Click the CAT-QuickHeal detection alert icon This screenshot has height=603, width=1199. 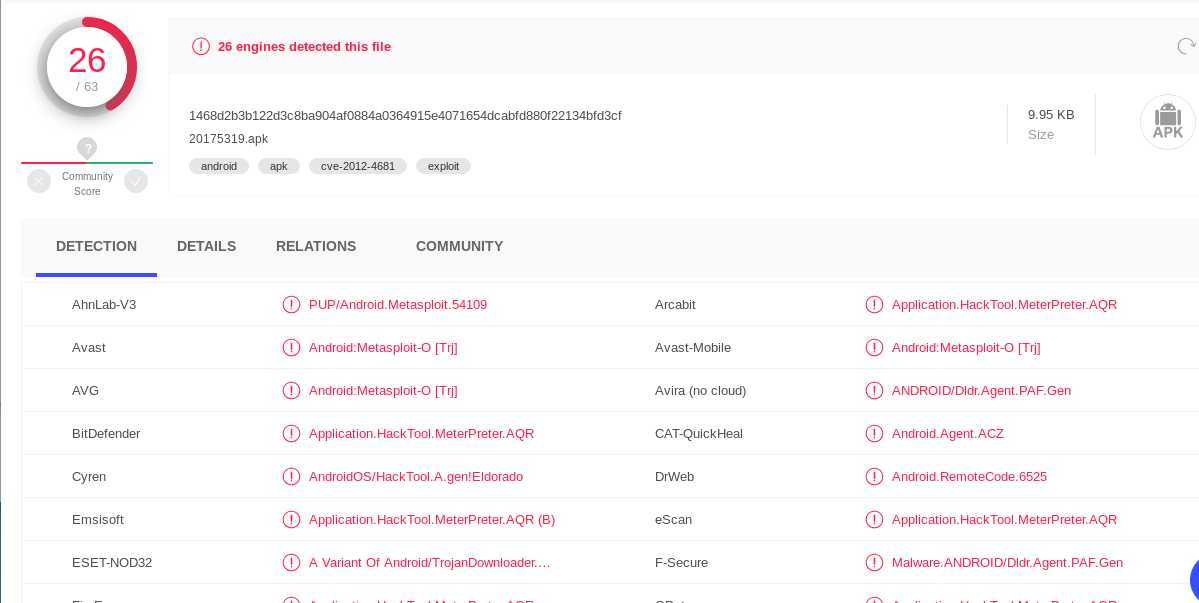(x=874, y=433)
